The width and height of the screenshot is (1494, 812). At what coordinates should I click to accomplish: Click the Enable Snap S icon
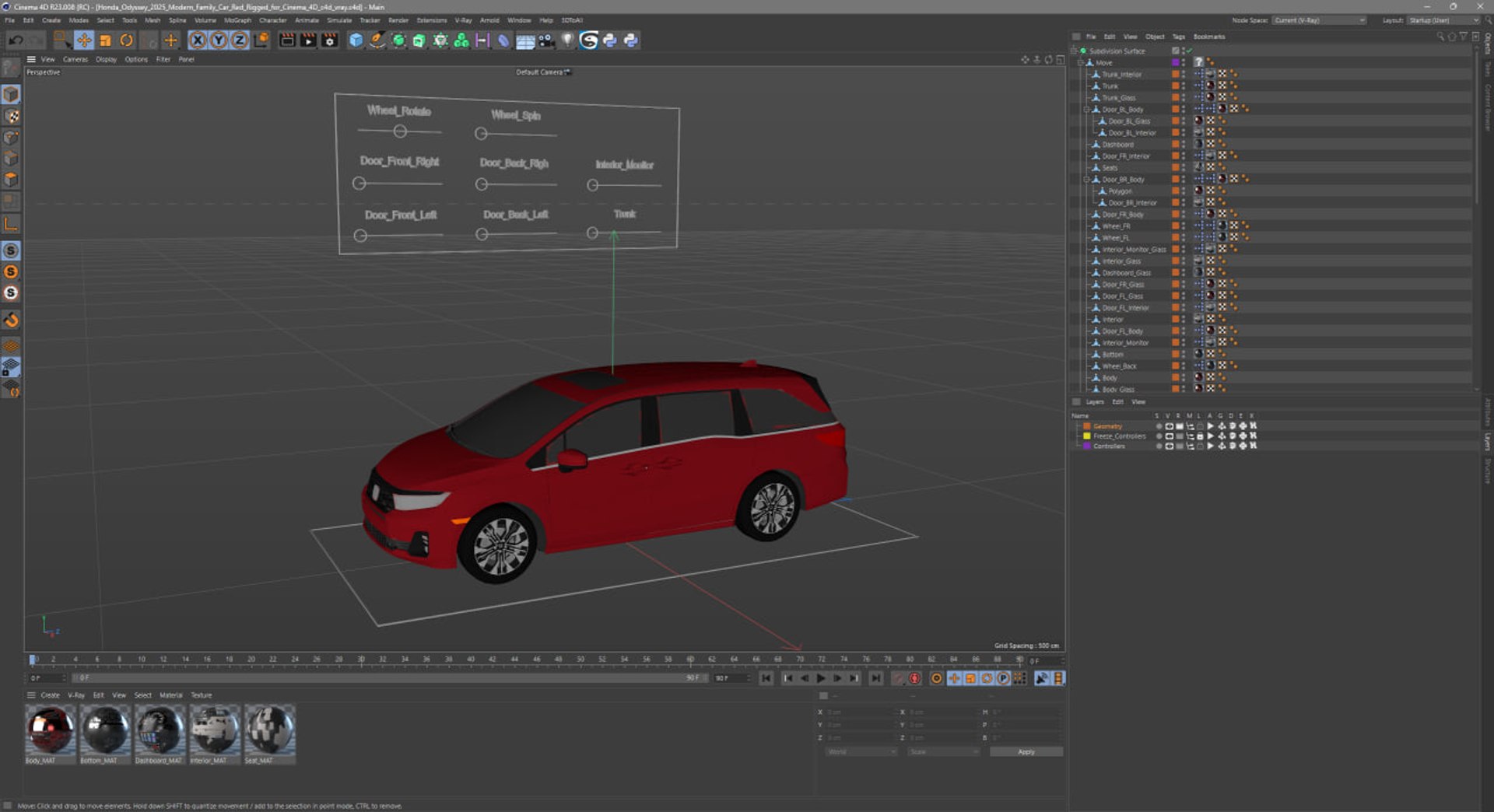(x=11, y=250)
